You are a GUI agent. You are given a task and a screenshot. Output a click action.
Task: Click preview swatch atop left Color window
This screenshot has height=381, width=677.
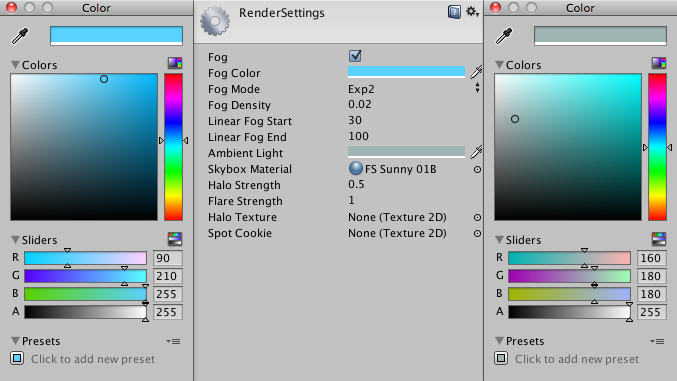[x=116, y=36]
